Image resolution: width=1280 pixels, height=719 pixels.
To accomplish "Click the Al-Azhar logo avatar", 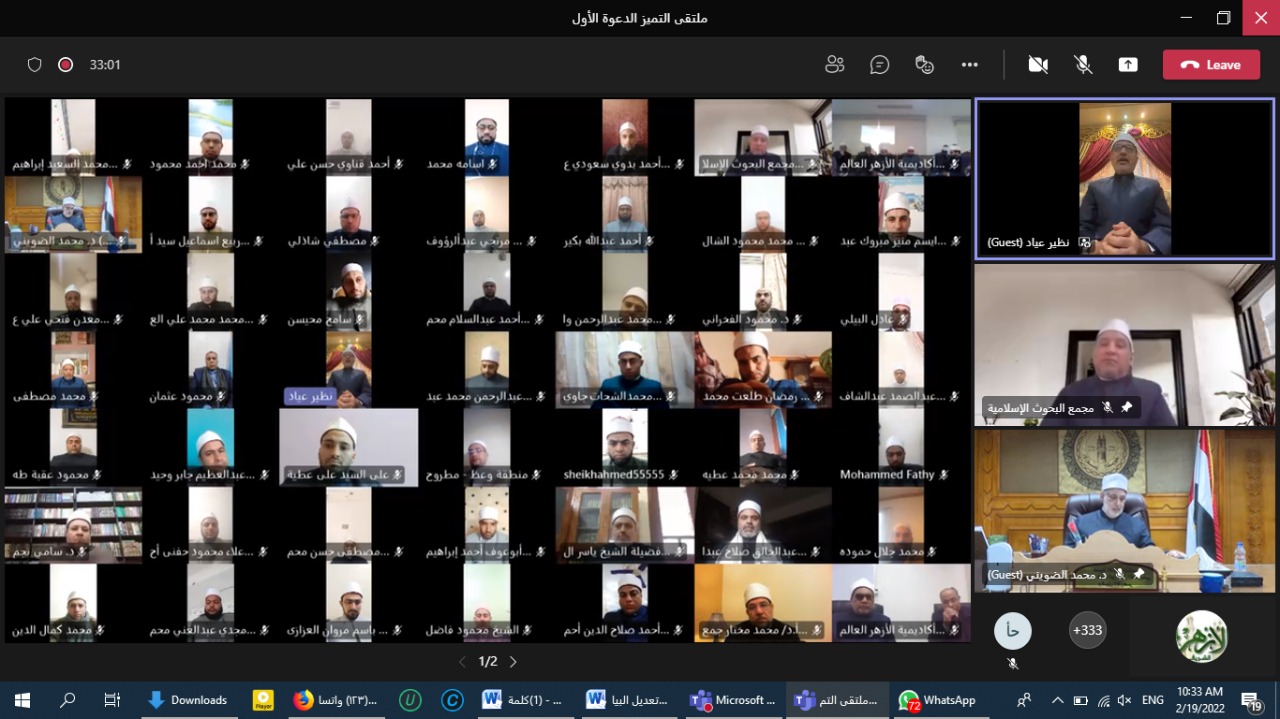I will [x=1201, y=636].
